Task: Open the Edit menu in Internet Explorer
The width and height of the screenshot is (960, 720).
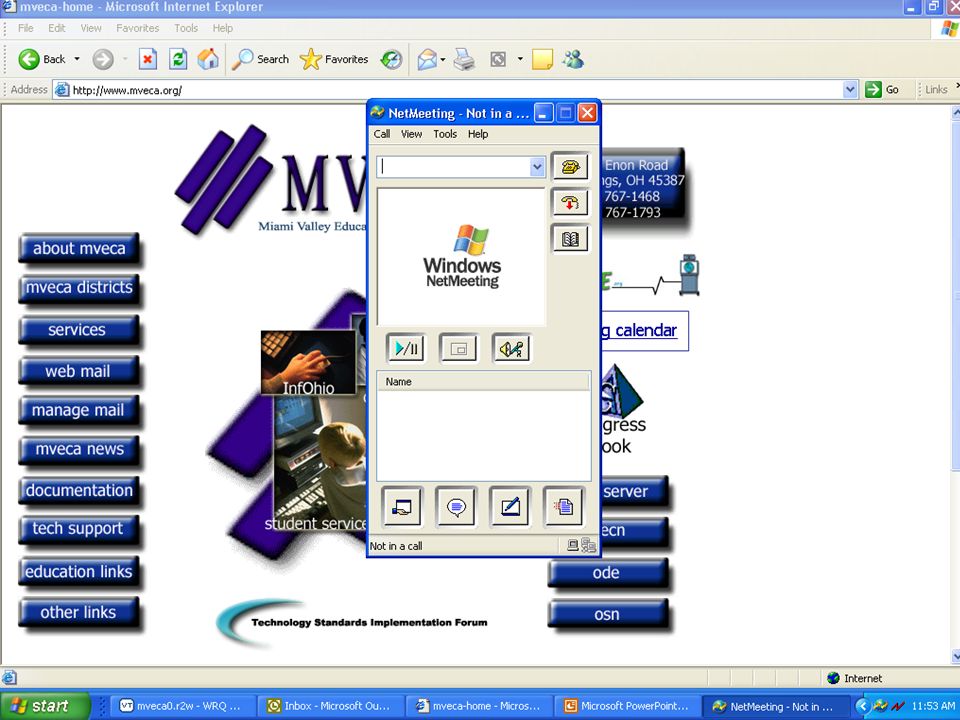Action: pos(56,28)
